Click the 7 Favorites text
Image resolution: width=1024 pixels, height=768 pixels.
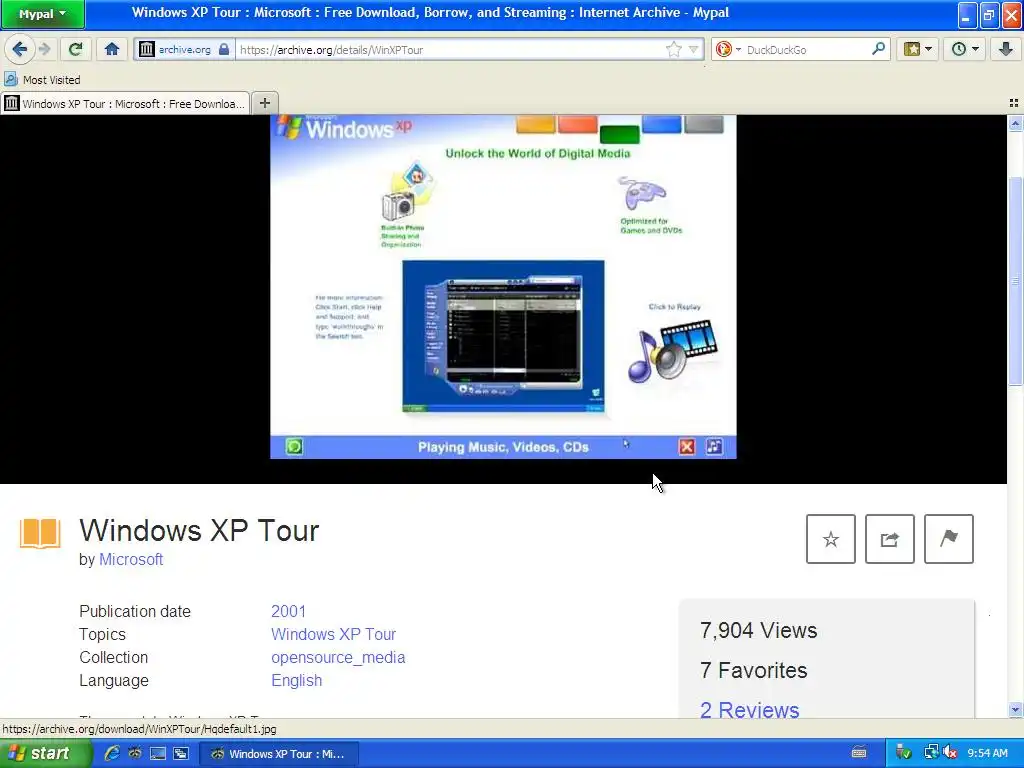[x=753, y=670]
